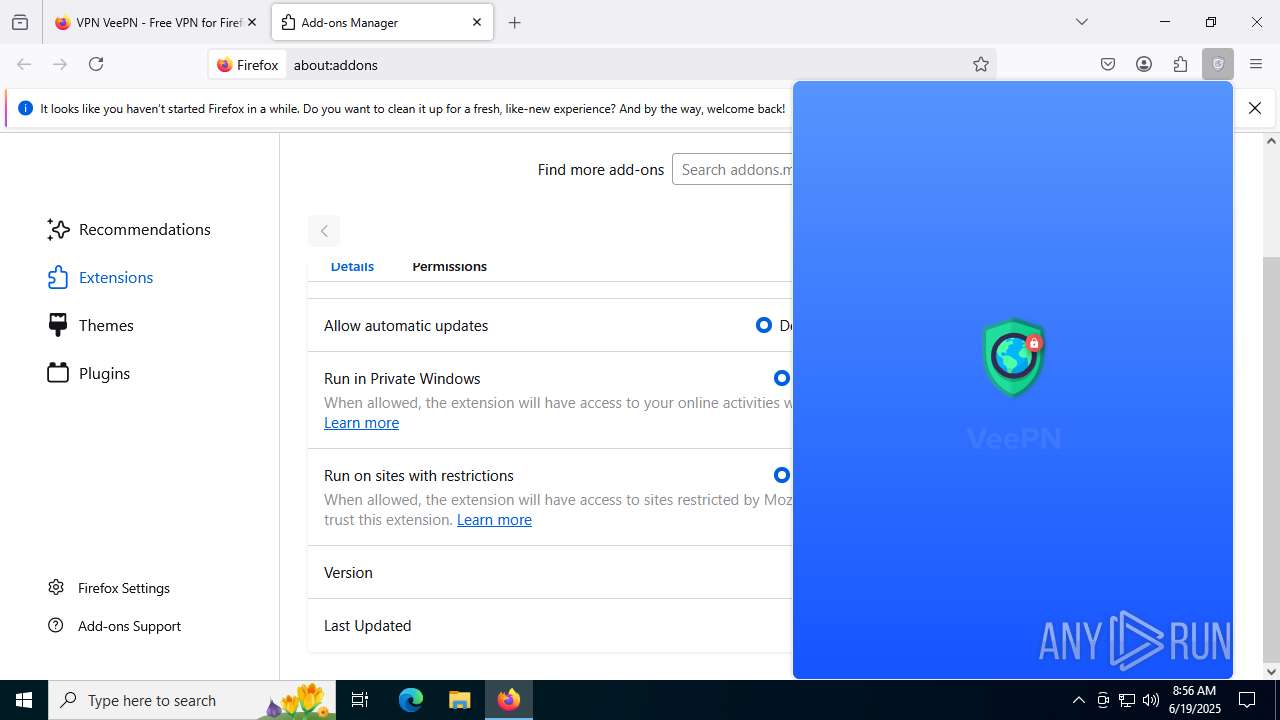The width and height of the screenshot is (1280, 720).
Task: Switch to VPN VeePN tab
Action: point(156,22)
